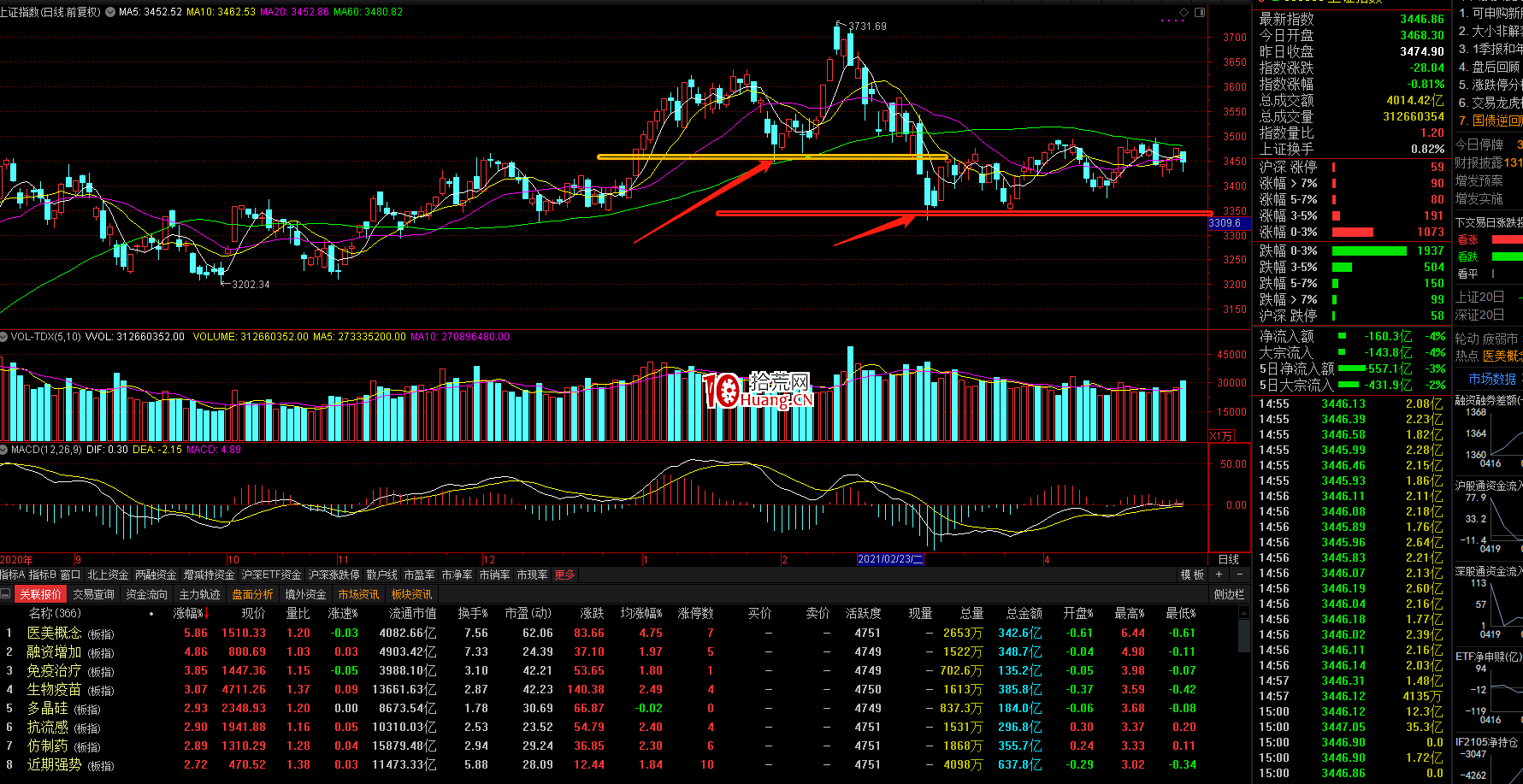Image resolution: width=1523 pixels, height=784 pixels.
Task: Select the 增减持资金 indicator tab
Action: [209, 575]
